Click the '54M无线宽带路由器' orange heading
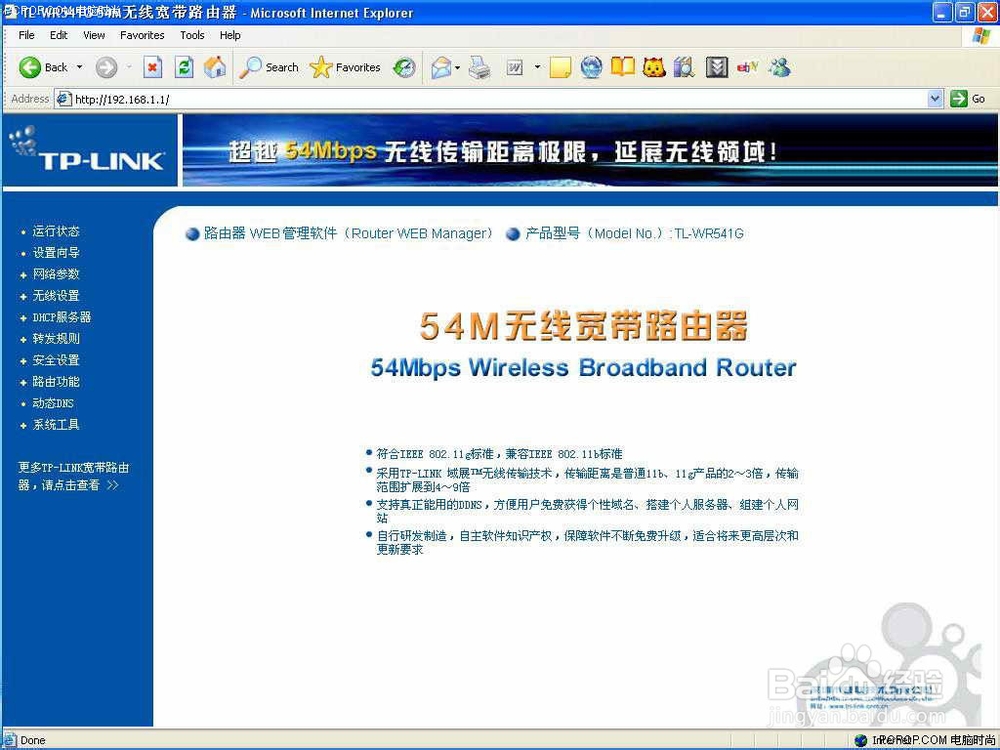 point(584,325)
